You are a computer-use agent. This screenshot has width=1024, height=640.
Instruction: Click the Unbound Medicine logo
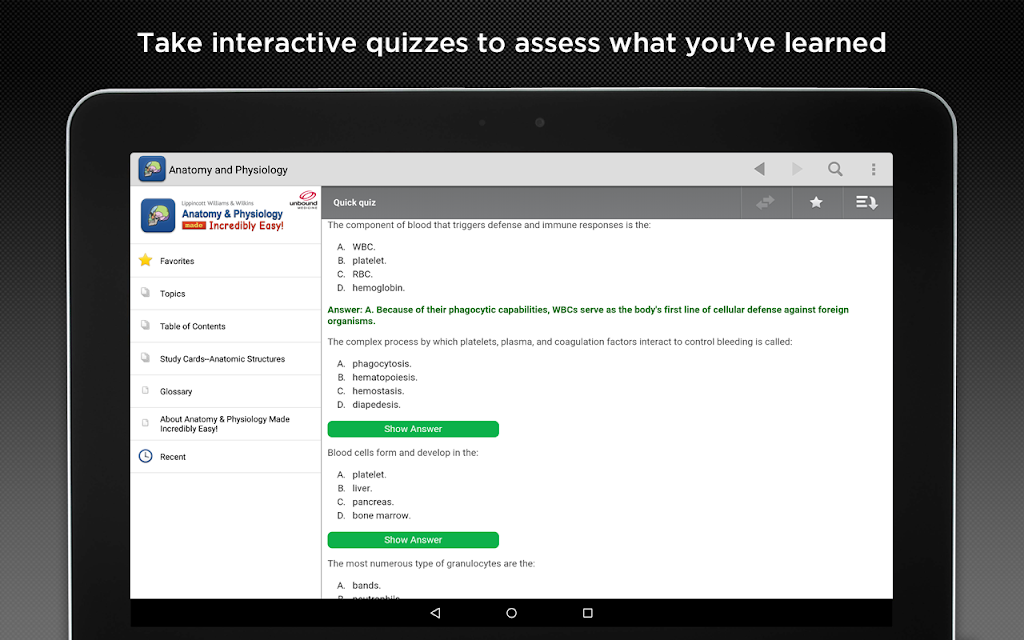pos(304,199)
